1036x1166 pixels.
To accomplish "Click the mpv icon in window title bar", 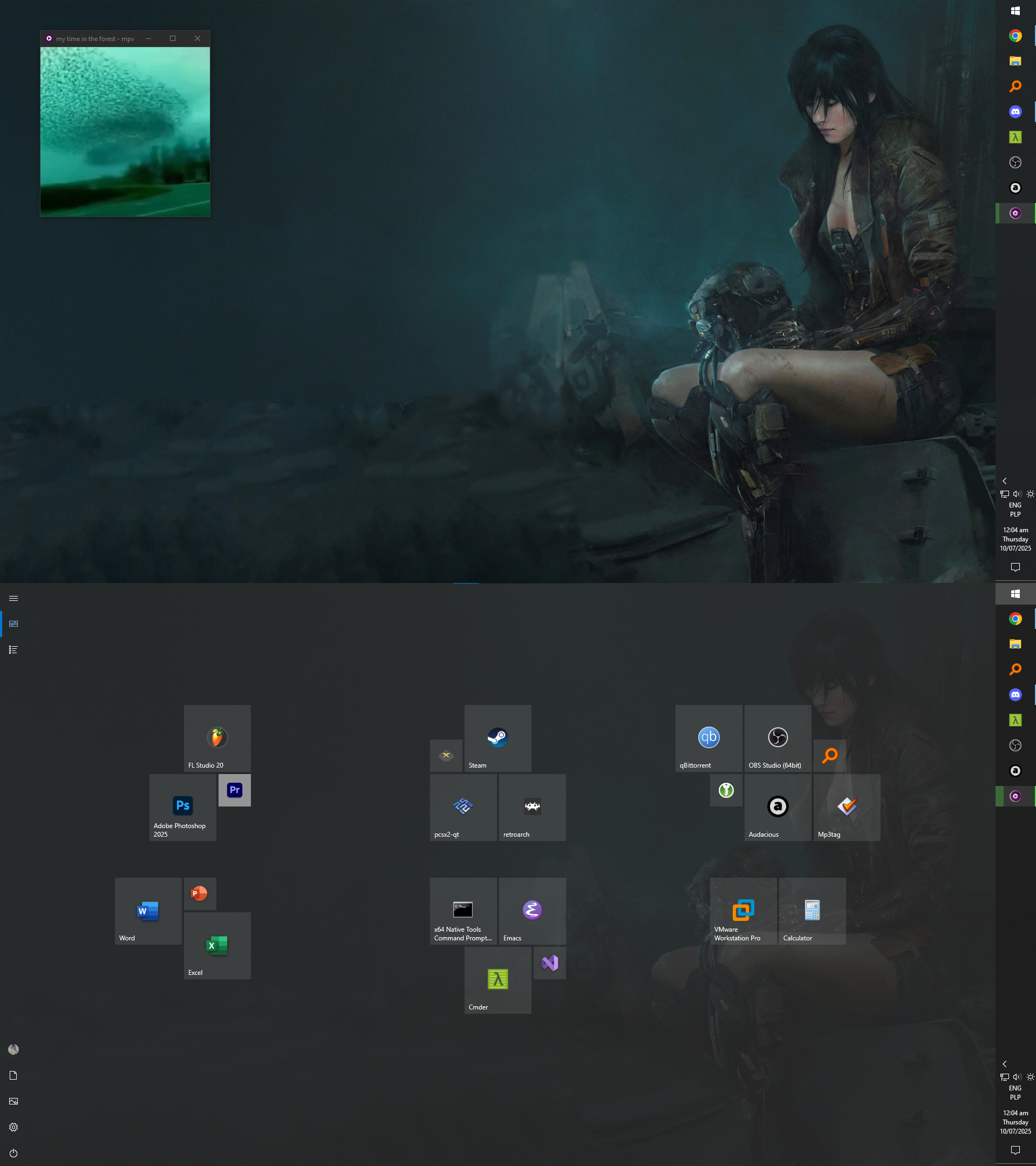I will tap(49, 39).
